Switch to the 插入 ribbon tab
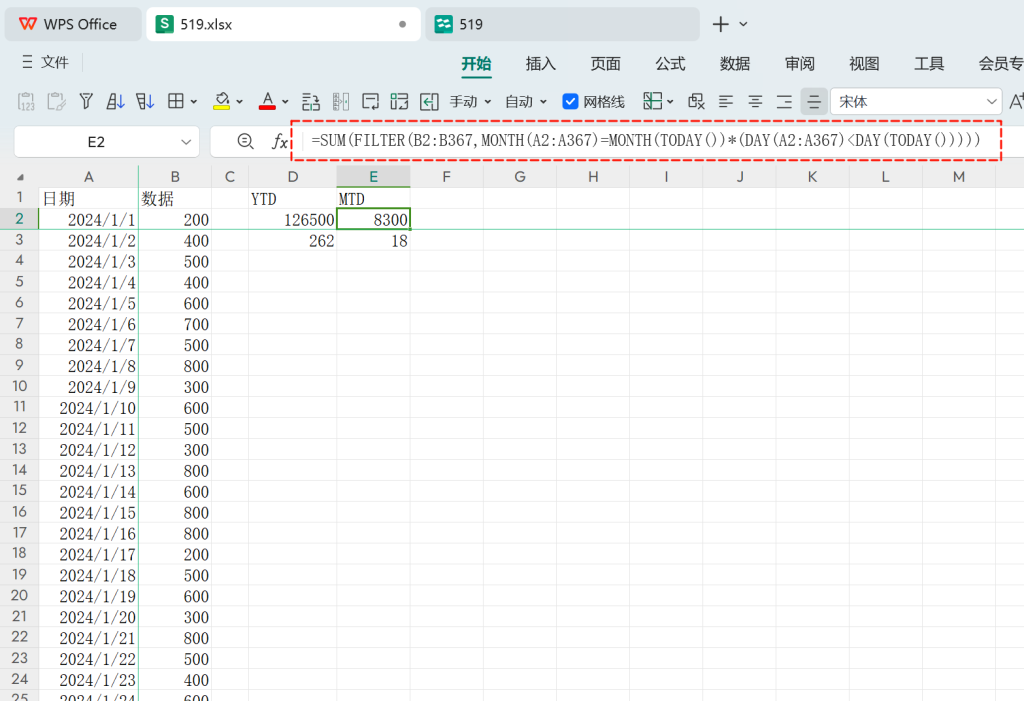The height and width of the screenshot is (701, 1024). tap(541, 63)
